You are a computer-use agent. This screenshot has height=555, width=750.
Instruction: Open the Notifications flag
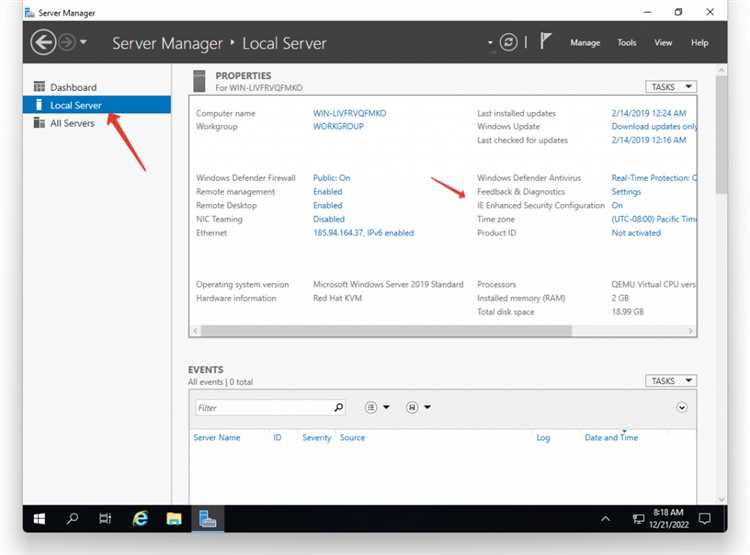tap(546, 41)
